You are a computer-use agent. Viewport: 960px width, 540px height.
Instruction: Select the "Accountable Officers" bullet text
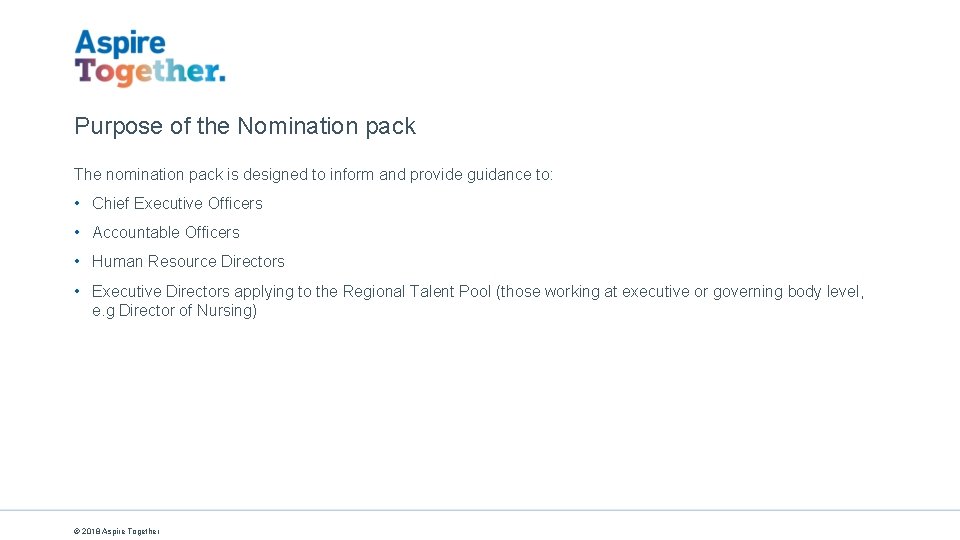[166, 232]
